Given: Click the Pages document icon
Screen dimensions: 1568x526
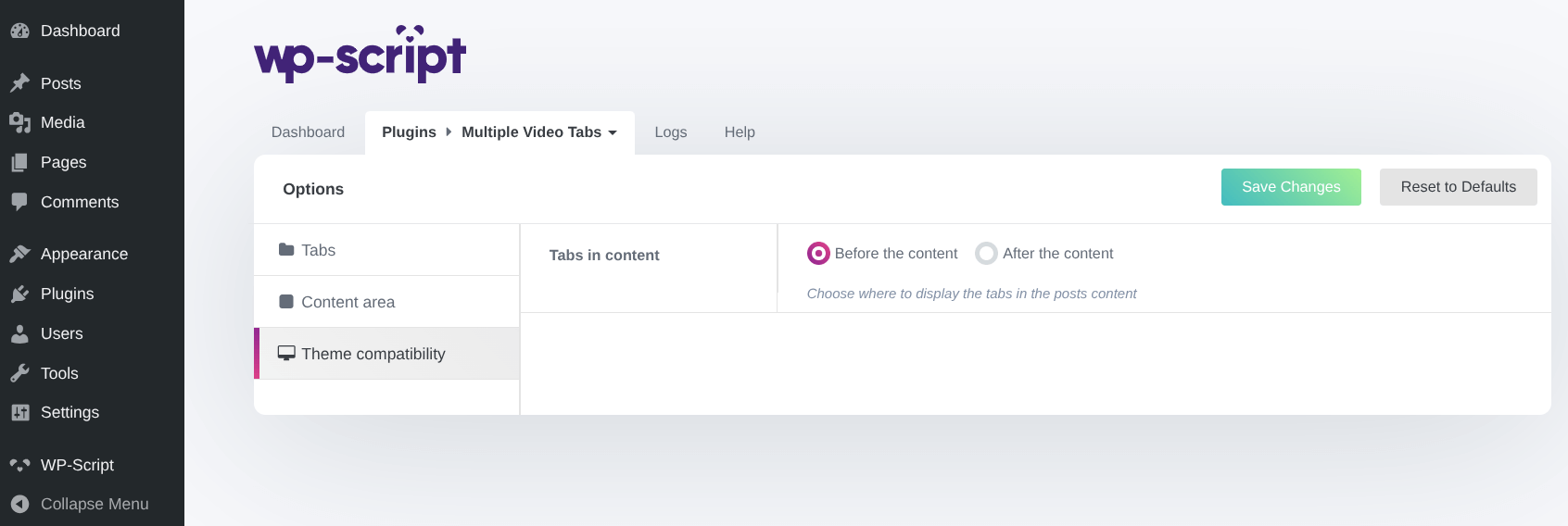Looking at the screenshot, I should pos(19,162).
